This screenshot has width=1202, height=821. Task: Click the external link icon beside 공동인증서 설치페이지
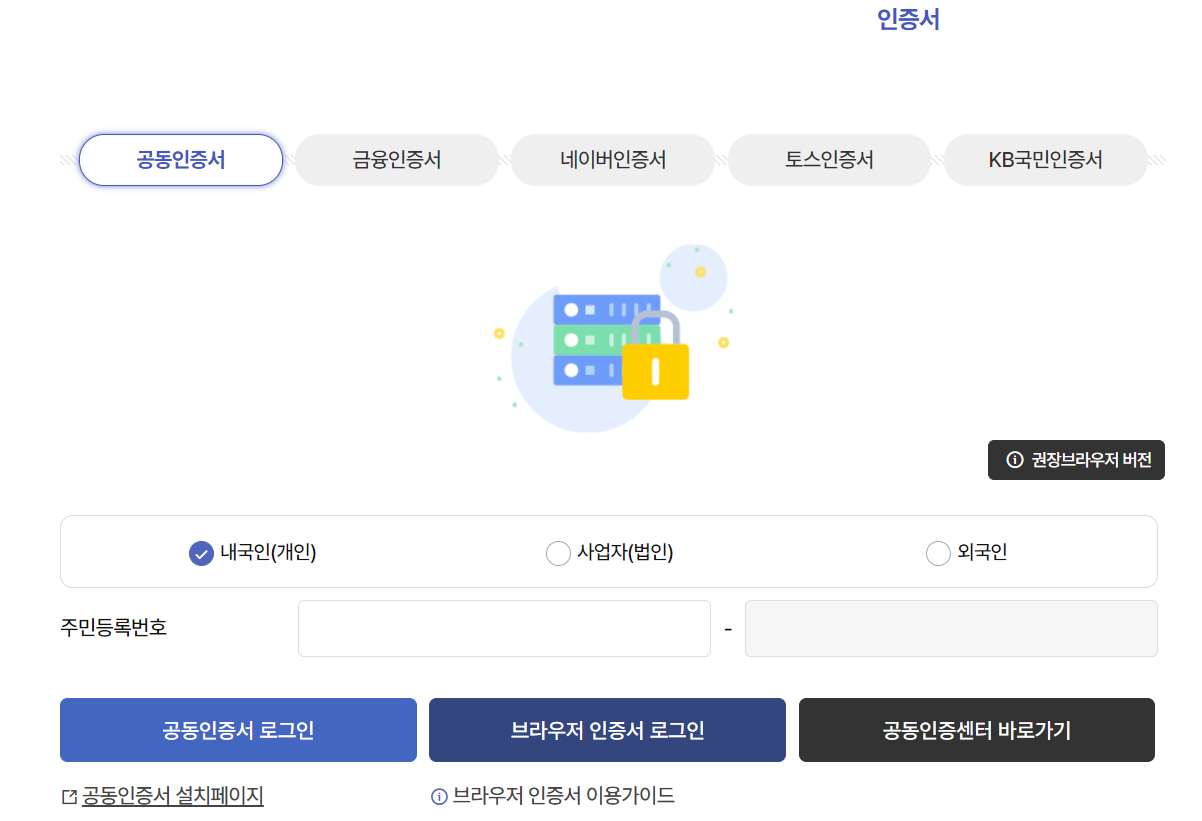pos(66,797)
